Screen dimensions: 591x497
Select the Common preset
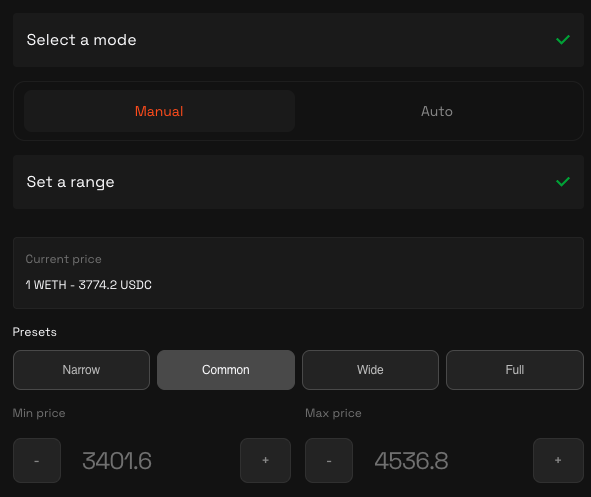coord(226,370)
